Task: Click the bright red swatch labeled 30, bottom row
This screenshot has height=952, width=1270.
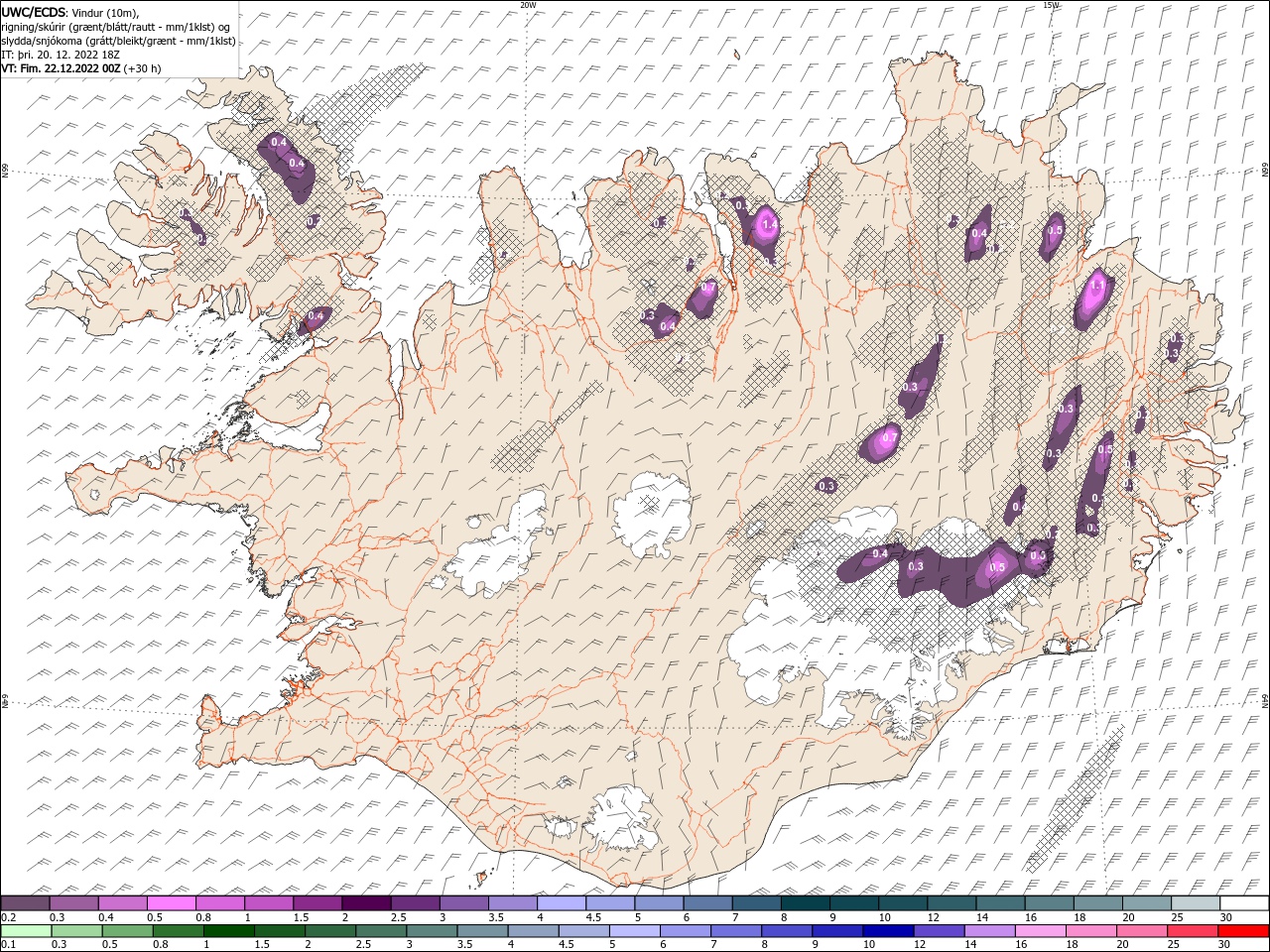Action: point(1242,931)
